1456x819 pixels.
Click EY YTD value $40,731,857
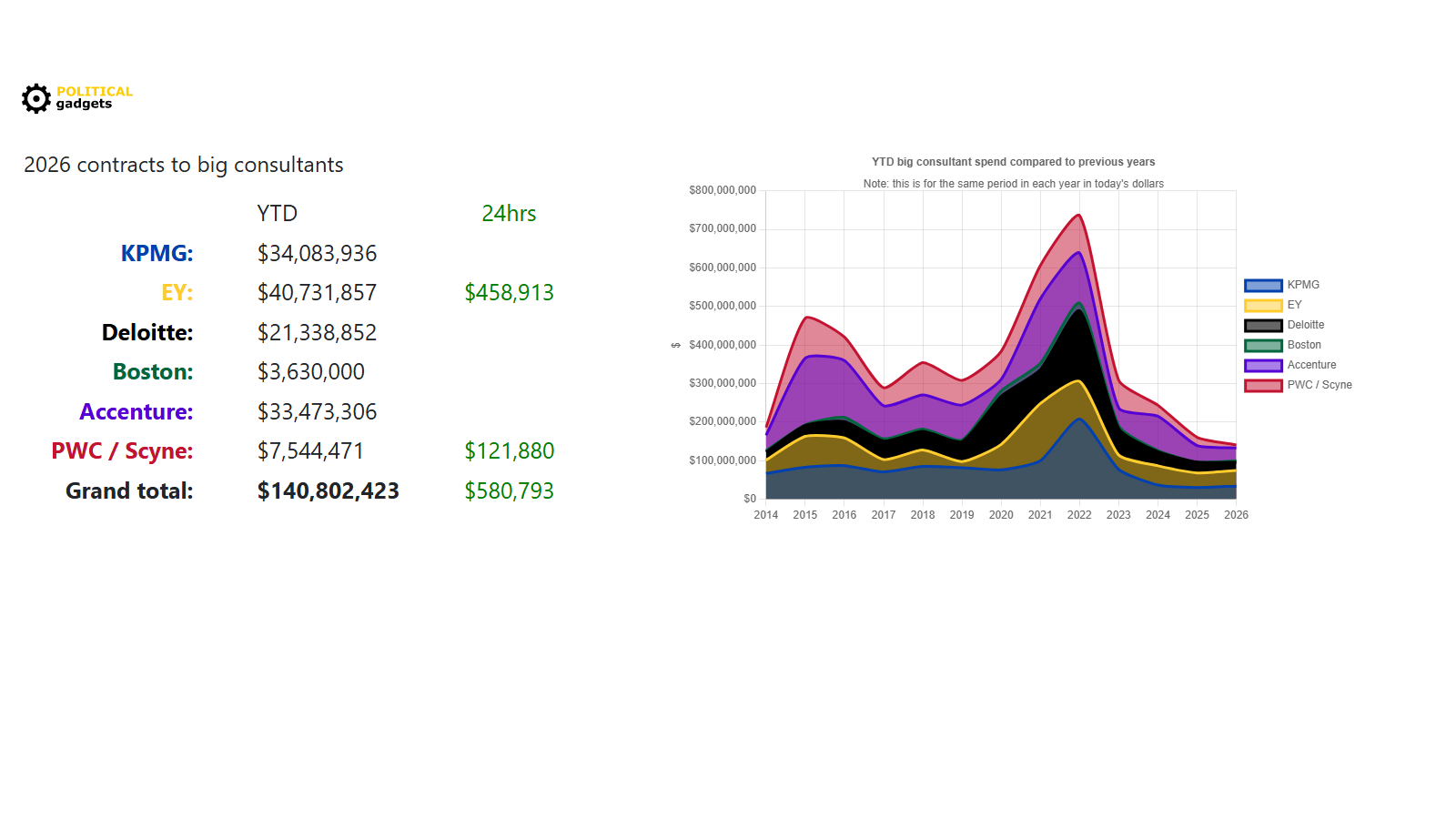pos(317,292)
